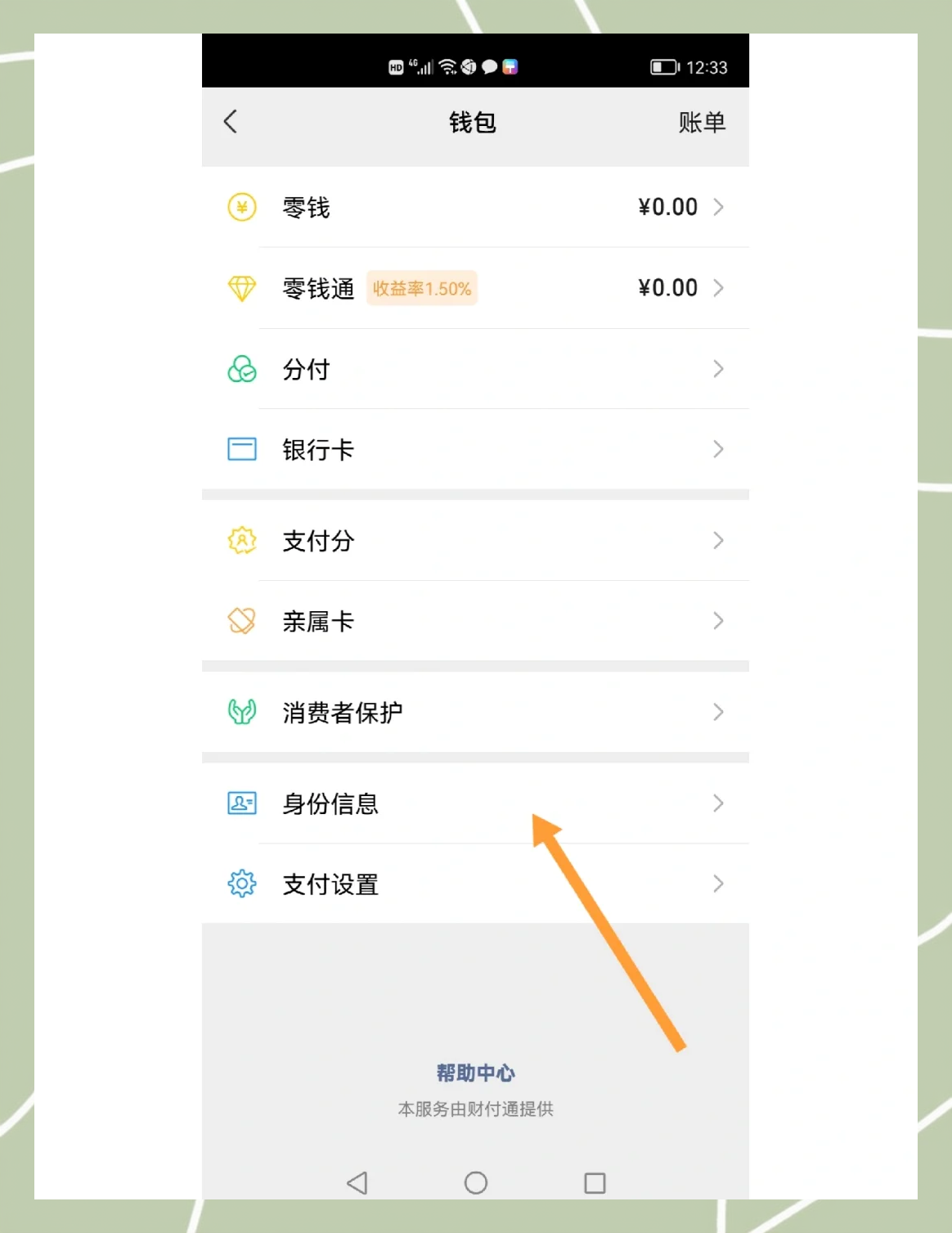Image resolution: width=952 pixels, height=1233 pixels.
Task: Expand the 零钱 row chevron
Action: coord(718,207)
